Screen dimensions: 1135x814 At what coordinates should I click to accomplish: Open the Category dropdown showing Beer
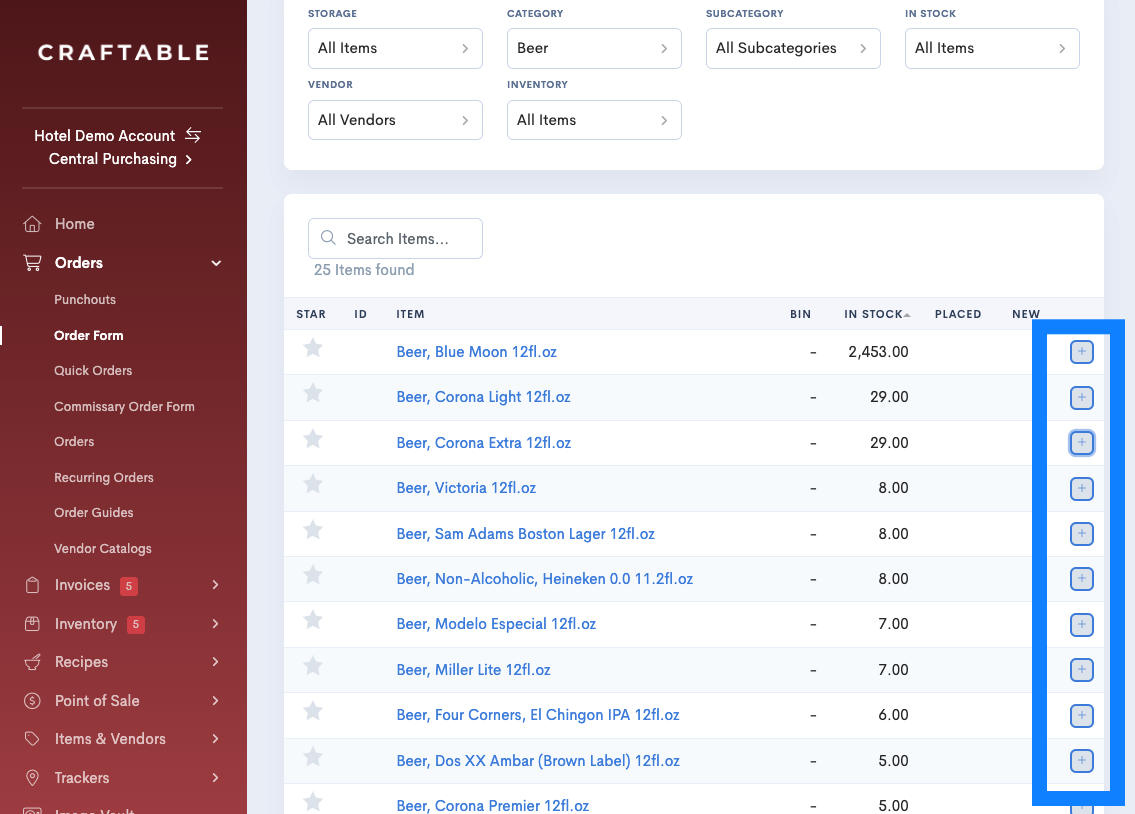[594, 48]
